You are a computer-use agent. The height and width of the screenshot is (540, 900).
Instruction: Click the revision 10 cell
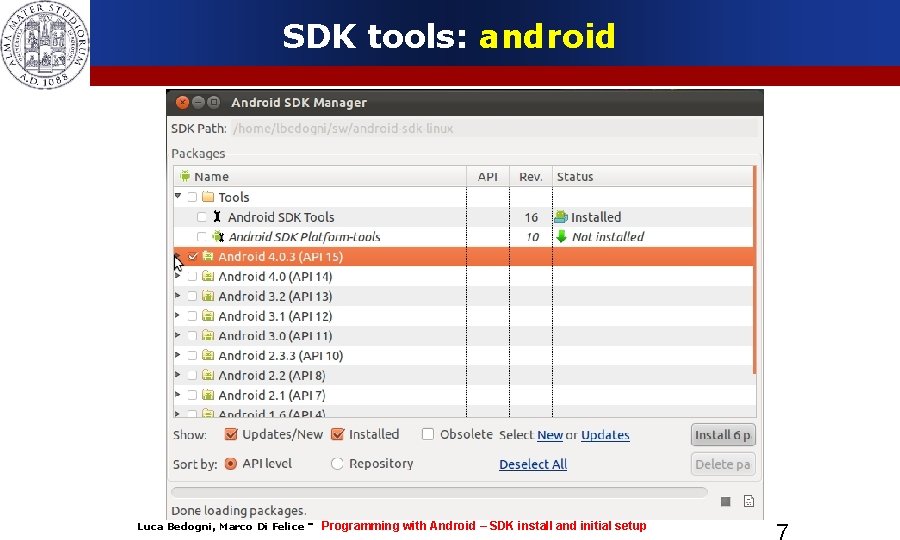(x=532, y=236)
